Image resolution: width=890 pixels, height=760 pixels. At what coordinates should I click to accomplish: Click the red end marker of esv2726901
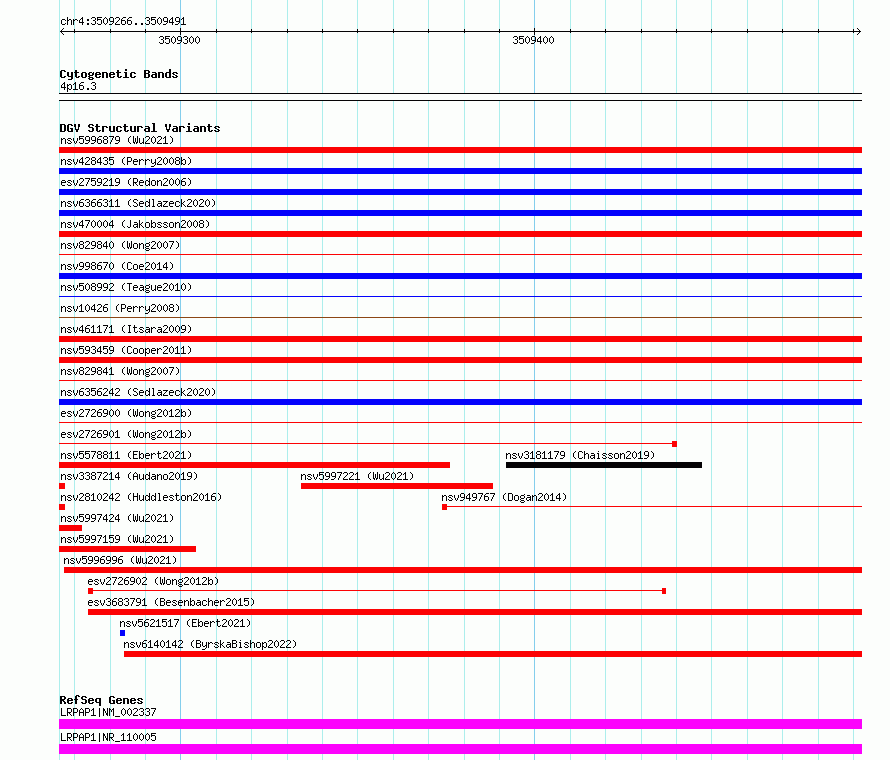click(674, 444)
